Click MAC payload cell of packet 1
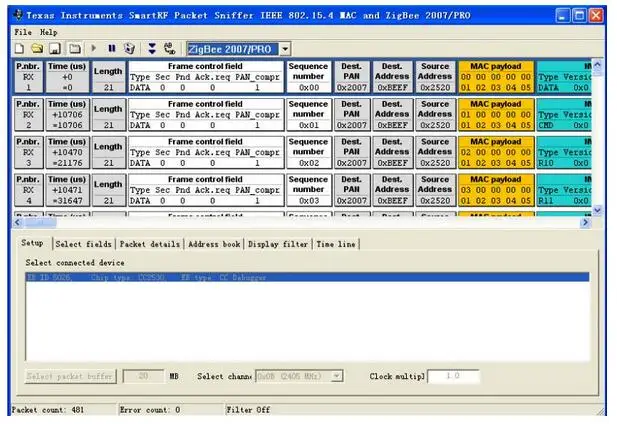617x424 pixels. click(496, 77)
